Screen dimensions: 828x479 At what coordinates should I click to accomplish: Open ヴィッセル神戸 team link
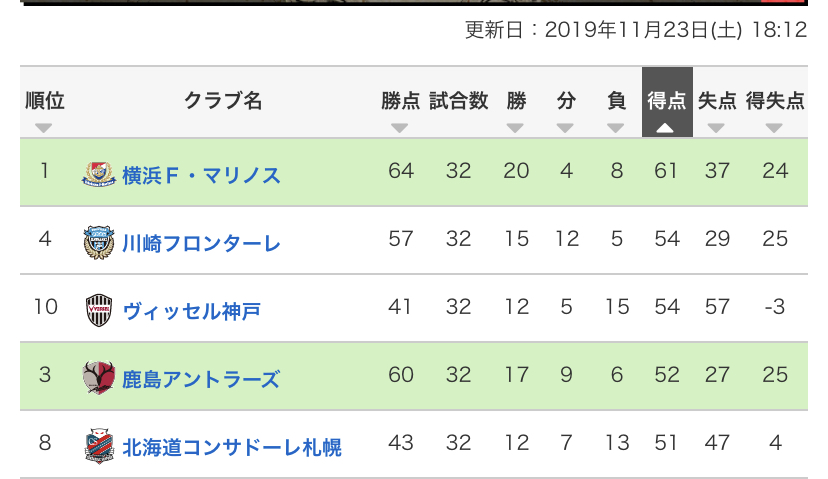tap(191, 310)
